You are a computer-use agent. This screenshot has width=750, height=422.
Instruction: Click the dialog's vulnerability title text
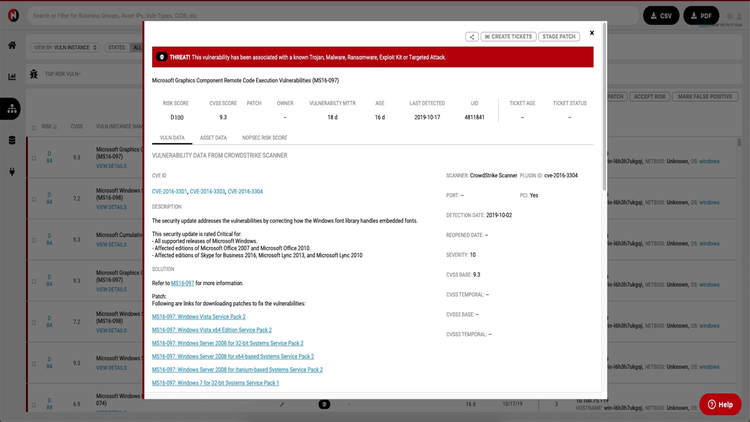pyautogui.click(x=245, y=80)
